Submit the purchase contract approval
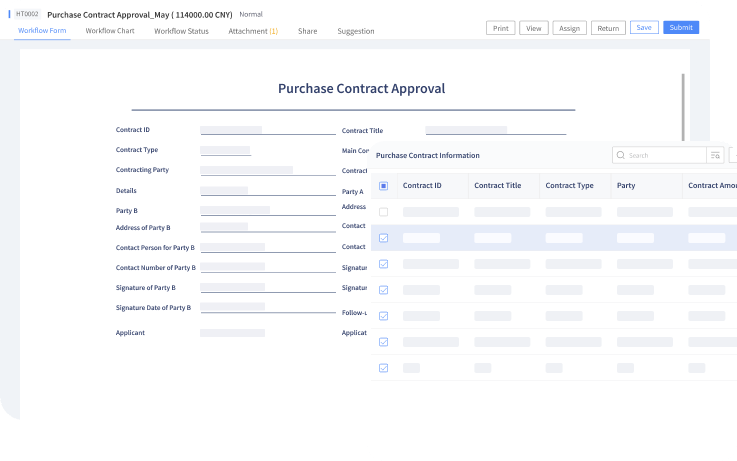 (x=681, y=27)
